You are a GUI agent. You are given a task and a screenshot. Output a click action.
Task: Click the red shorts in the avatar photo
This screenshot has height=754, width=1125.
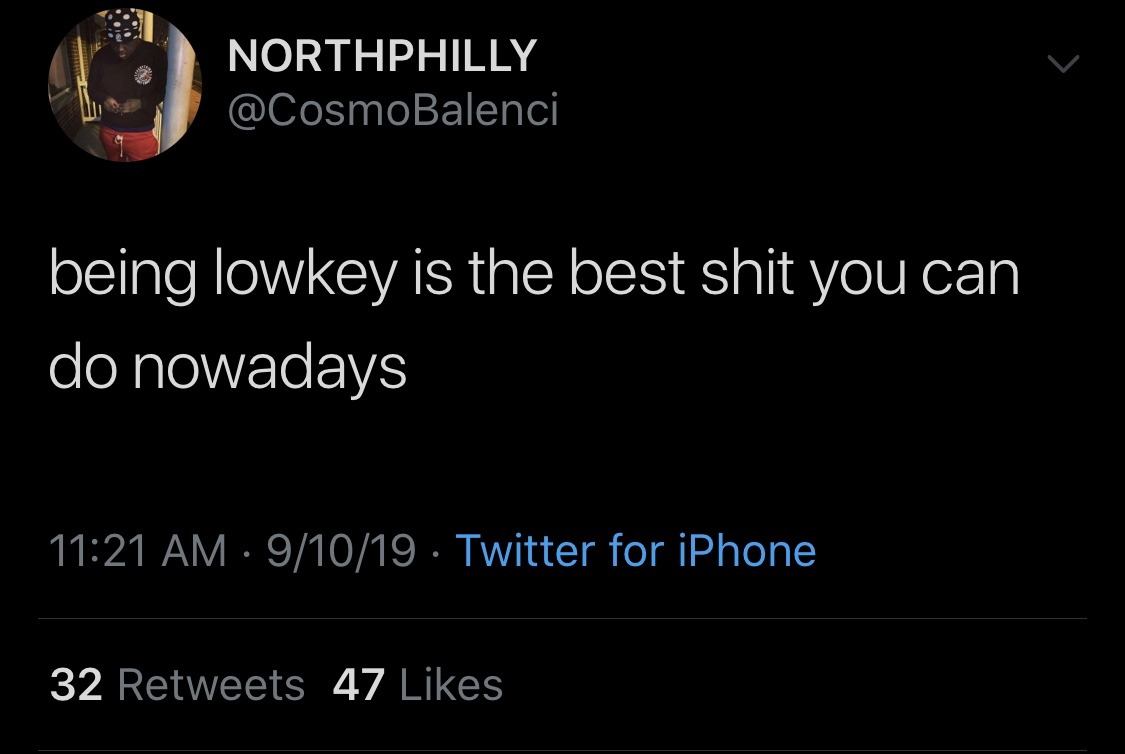coord(127,141)
